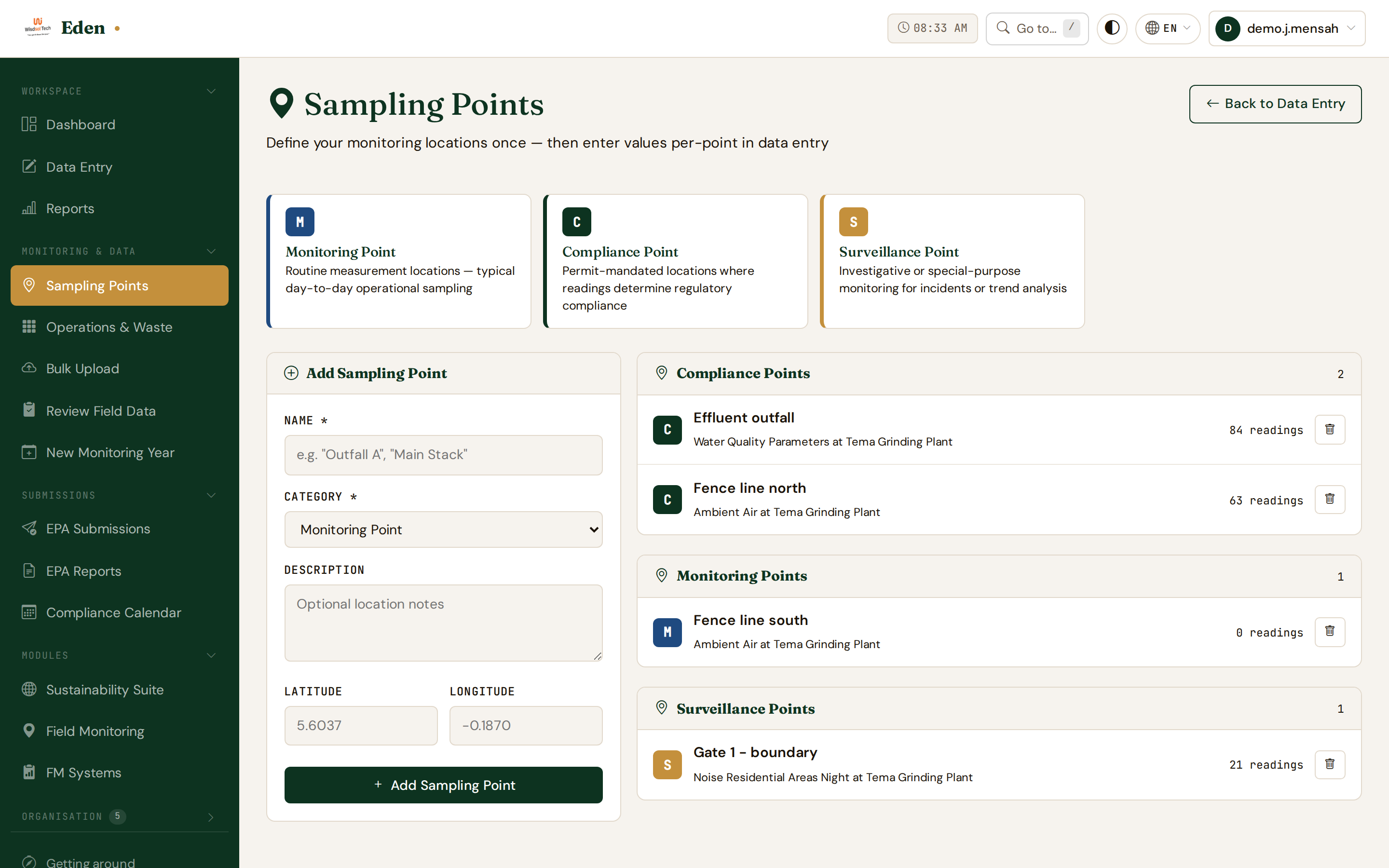Open the Dashboard sidebar item
1389x868 pixels.
[x=120, y=124]
